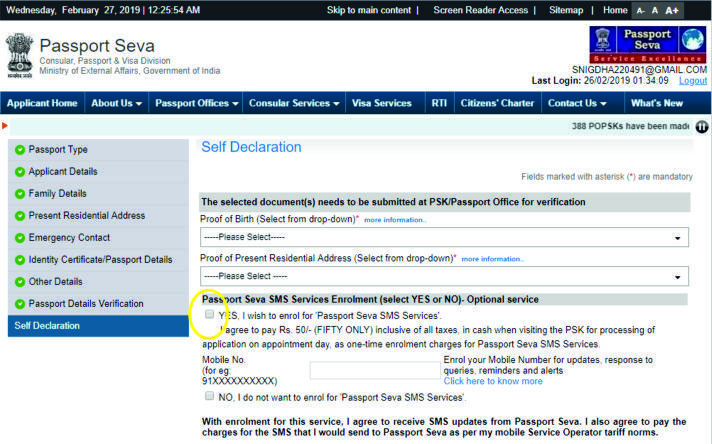This screenshot has width=712, height=444.
Task: Pause the scrolling news ticker
Action: (702, 127)
